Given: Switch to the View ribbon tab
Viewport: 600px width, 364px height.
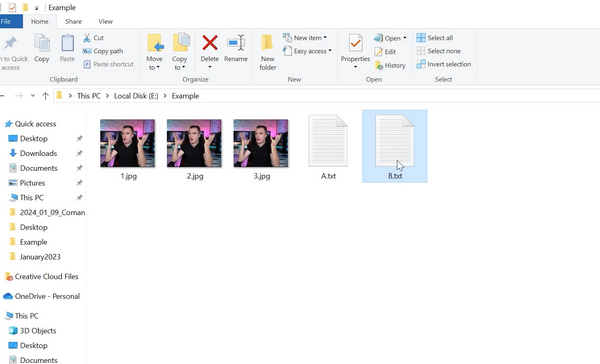Looking at the screenshot, I should click(106, 21).
